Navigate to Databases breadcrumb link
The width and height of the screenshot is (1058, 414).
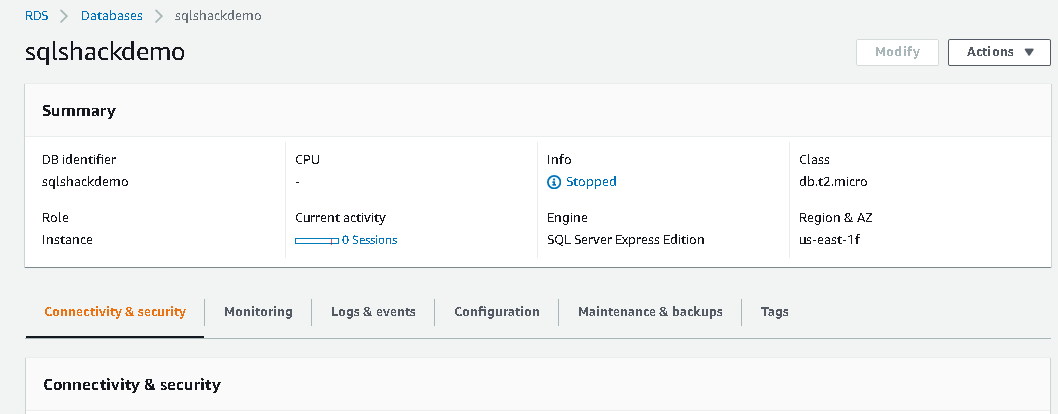(x=111, y=16)
